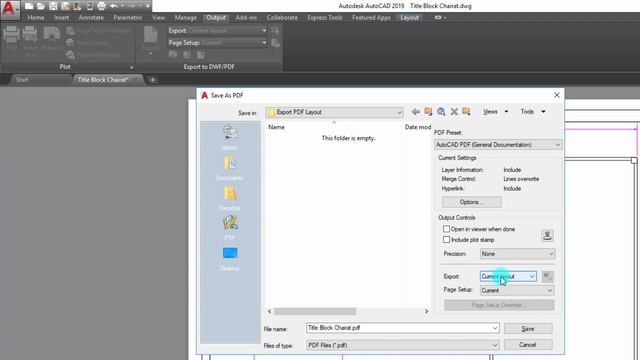The image size is (640, 360).
Task: Switch to the Collaborate ribbon tab
Action: pyautogui.click(x=282, y=18)
